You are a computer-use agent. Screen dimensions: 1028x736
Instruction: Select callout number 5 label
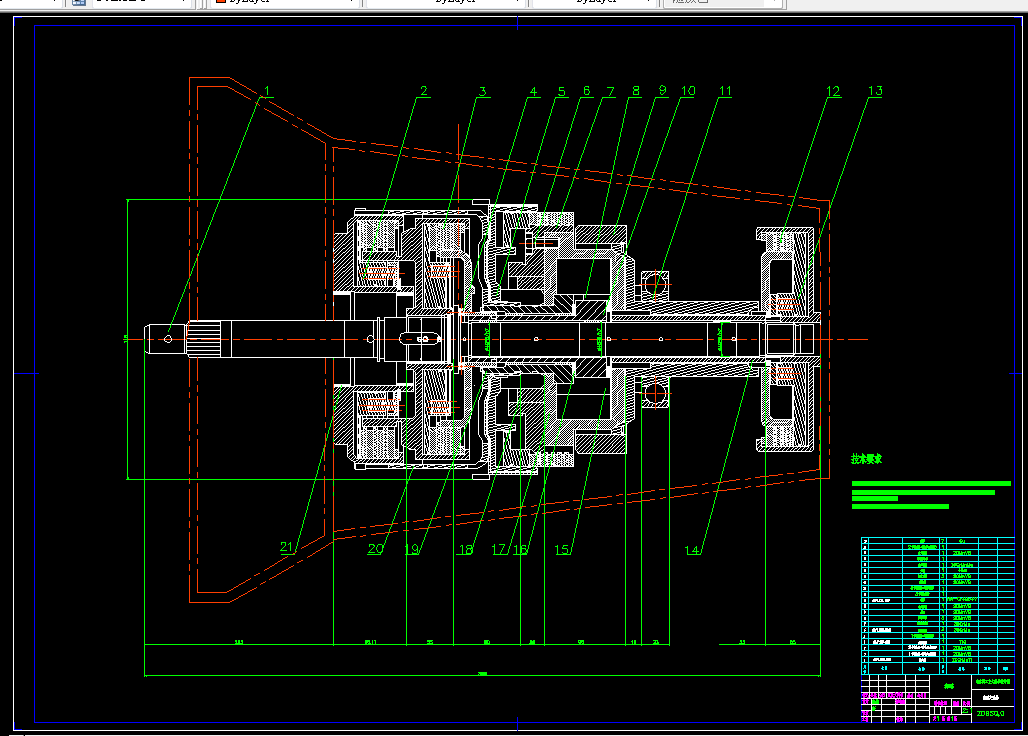pos(561,91)
